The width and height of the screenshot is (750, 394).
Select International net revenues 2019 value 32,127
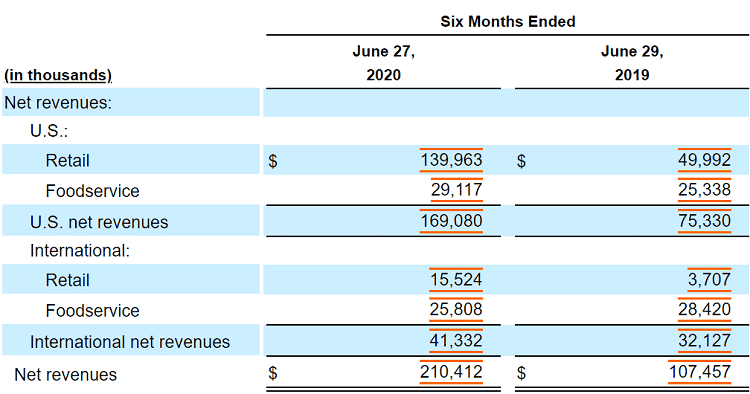[704, 340]
